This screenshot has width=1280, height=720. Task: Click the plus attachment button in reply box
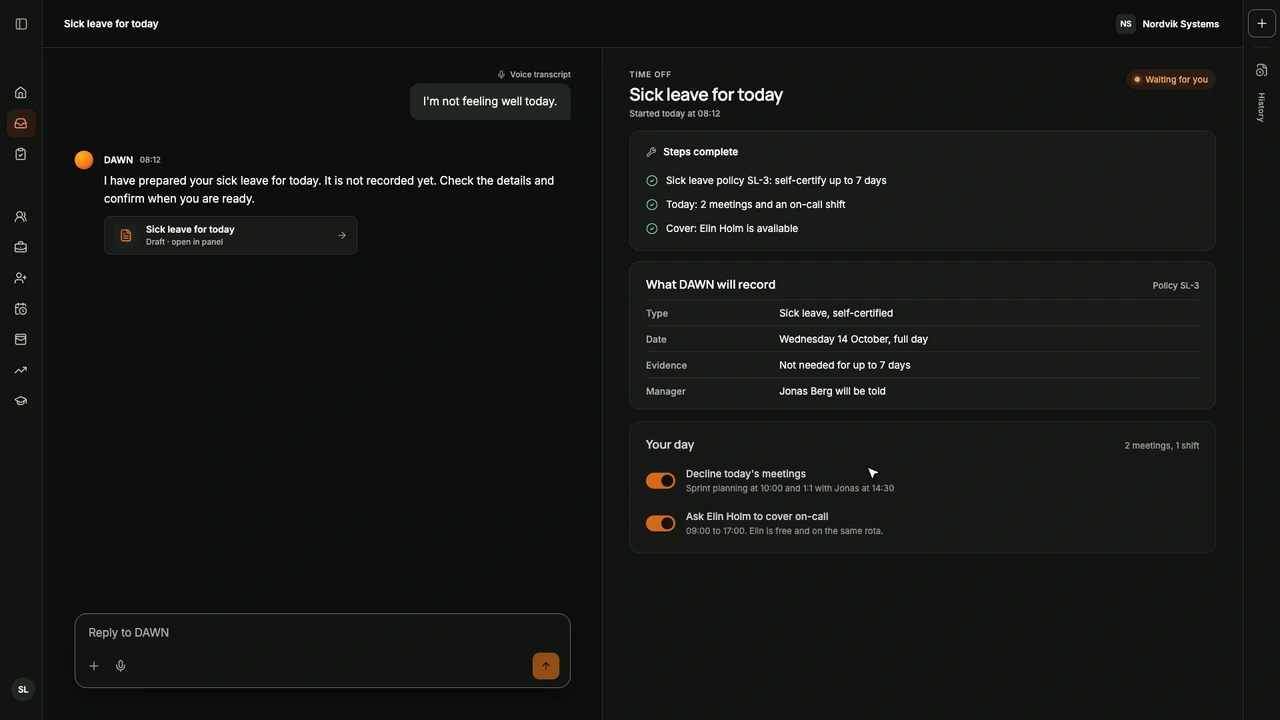click(94, 666)
